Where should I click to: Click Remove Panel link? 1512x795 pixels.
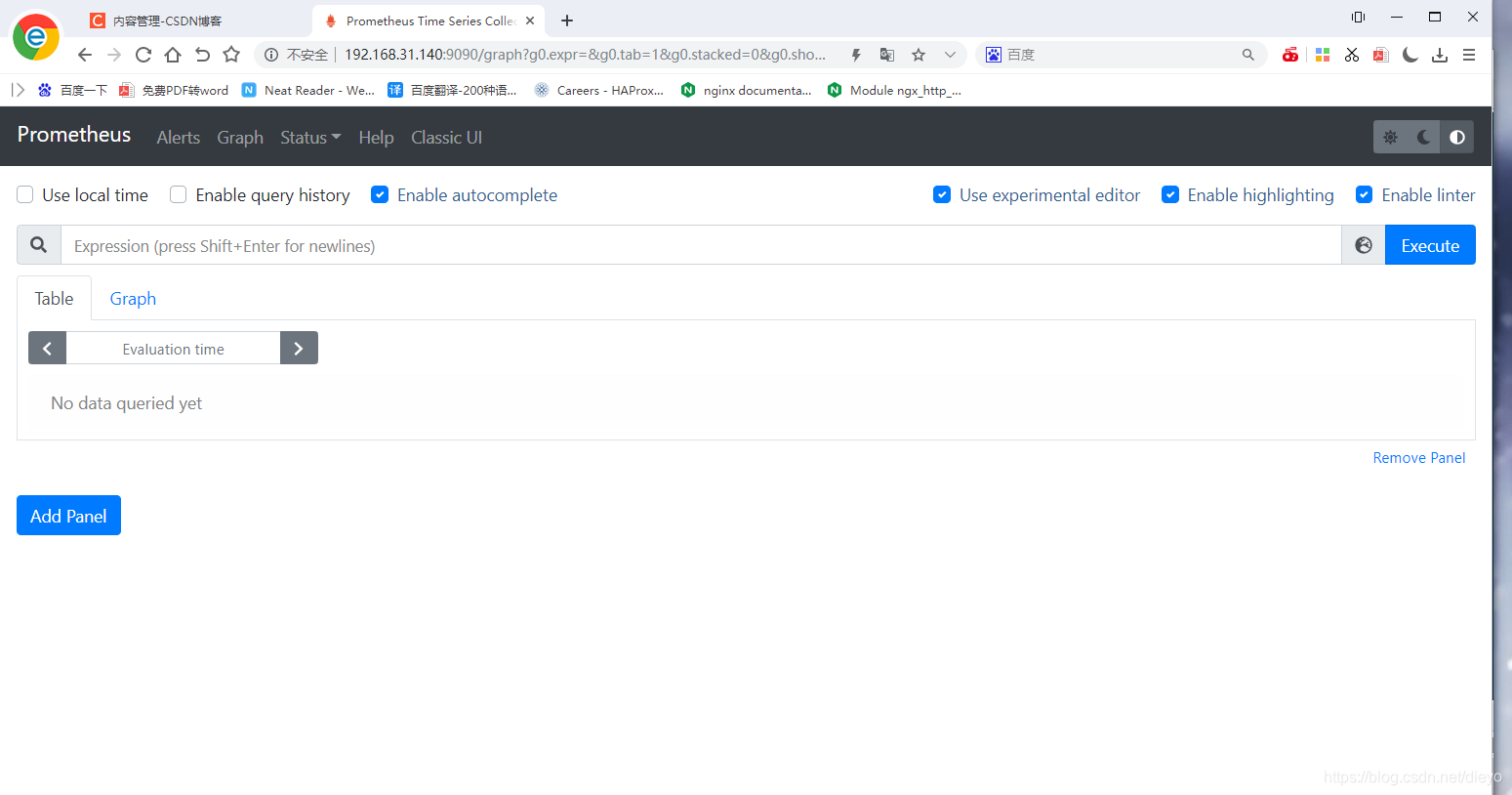(x=1419, y=458)
